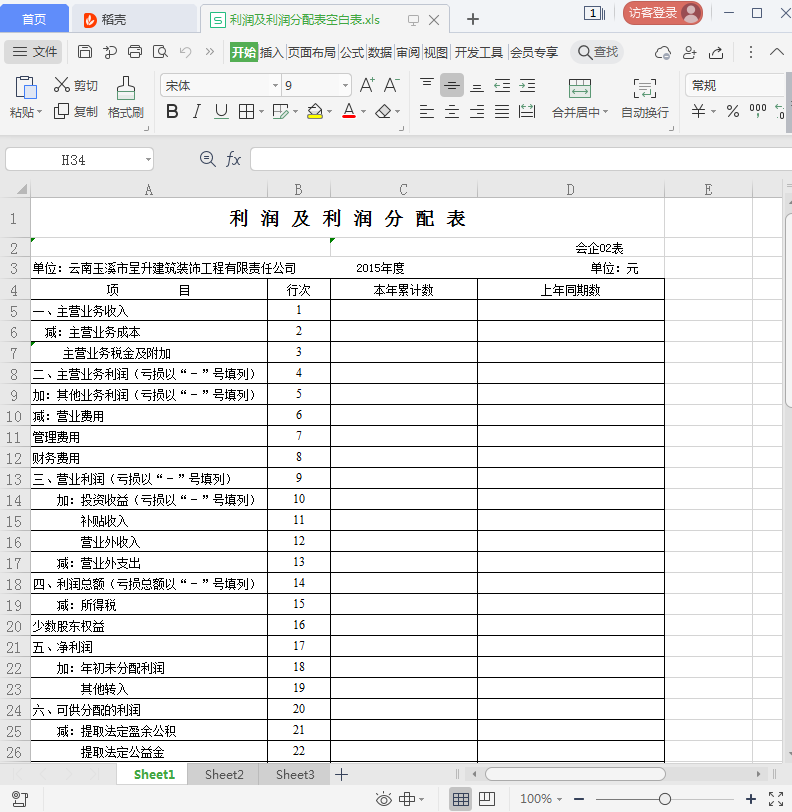Image resolution: width=792 pixels, height=812 pixels.
Task: Open the font size dropdown
Action: pyautogui.click(x=345, y=85)
